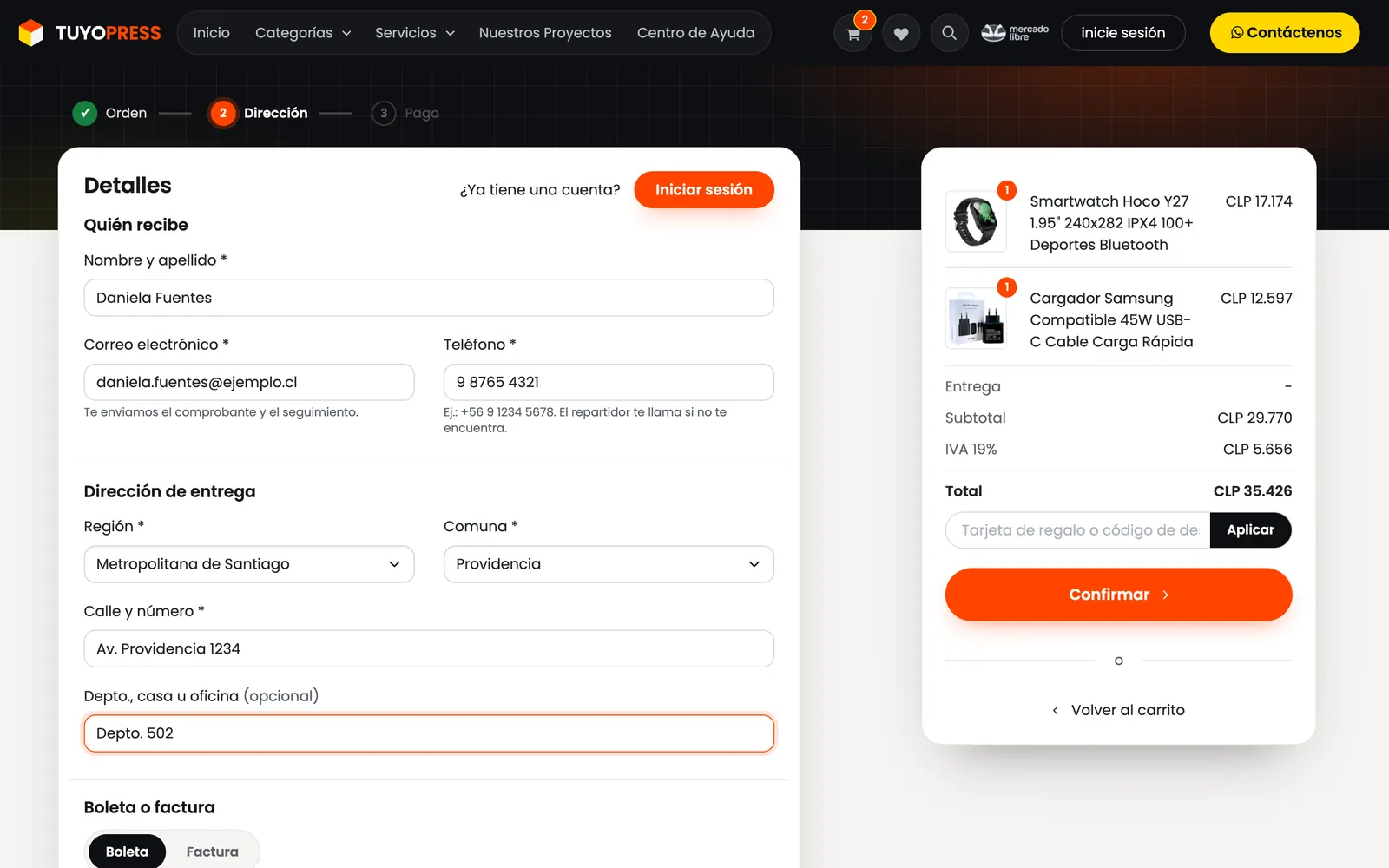Focus the Nombre y apellido field
Viewport: 1389px width, 868px height.
point(429,298)
